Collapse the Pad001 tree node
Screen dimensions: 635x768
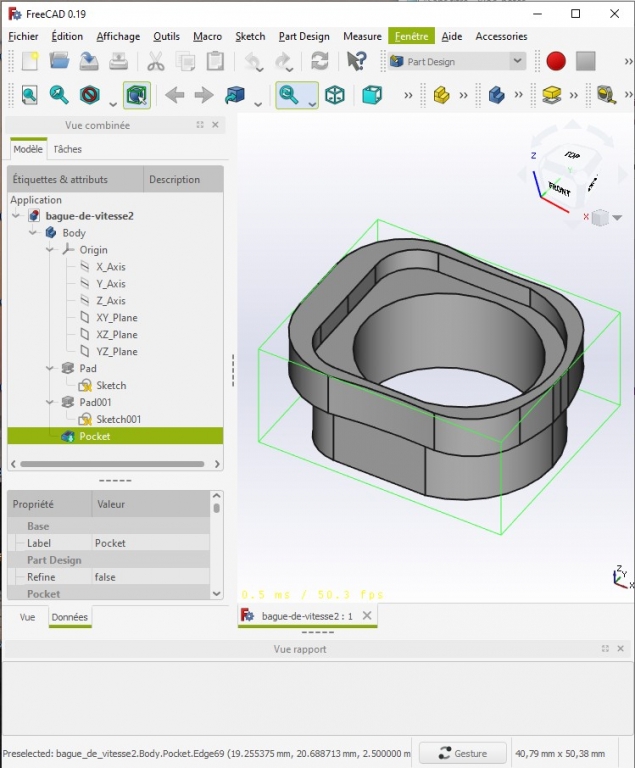click(x=50, y=402)
